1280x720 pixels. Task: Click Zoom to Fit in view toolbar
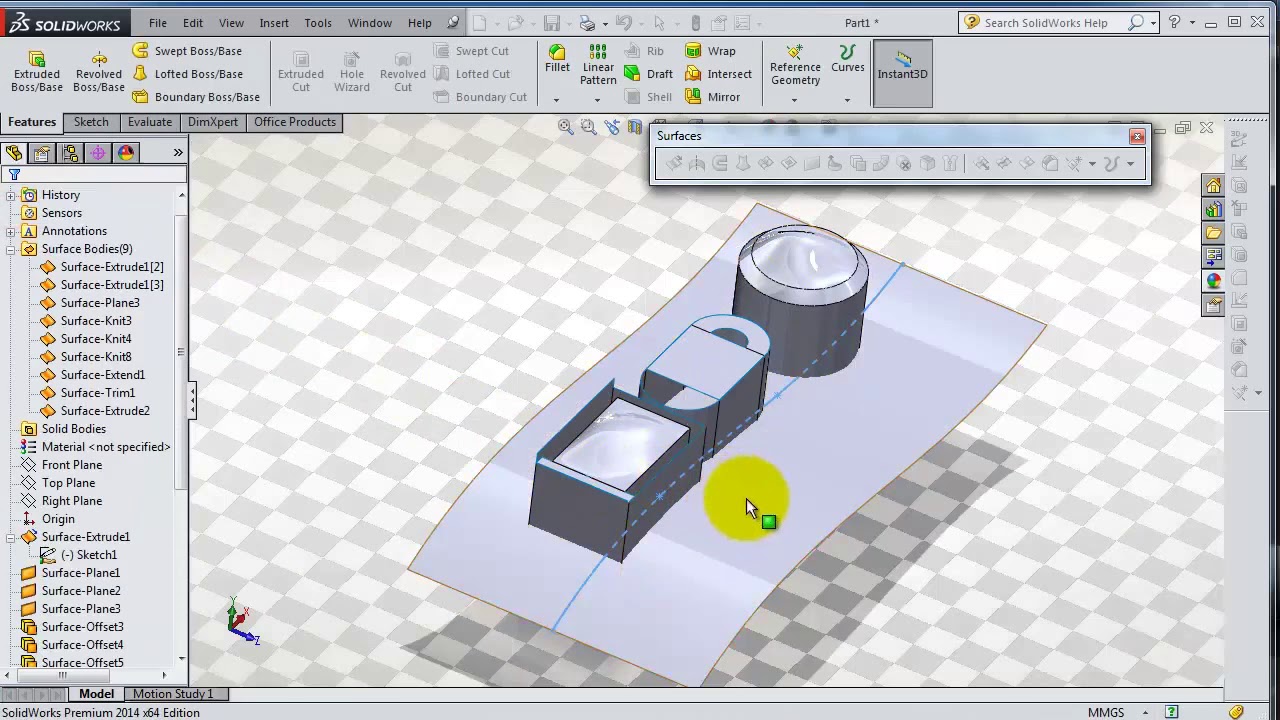(566, 127)
